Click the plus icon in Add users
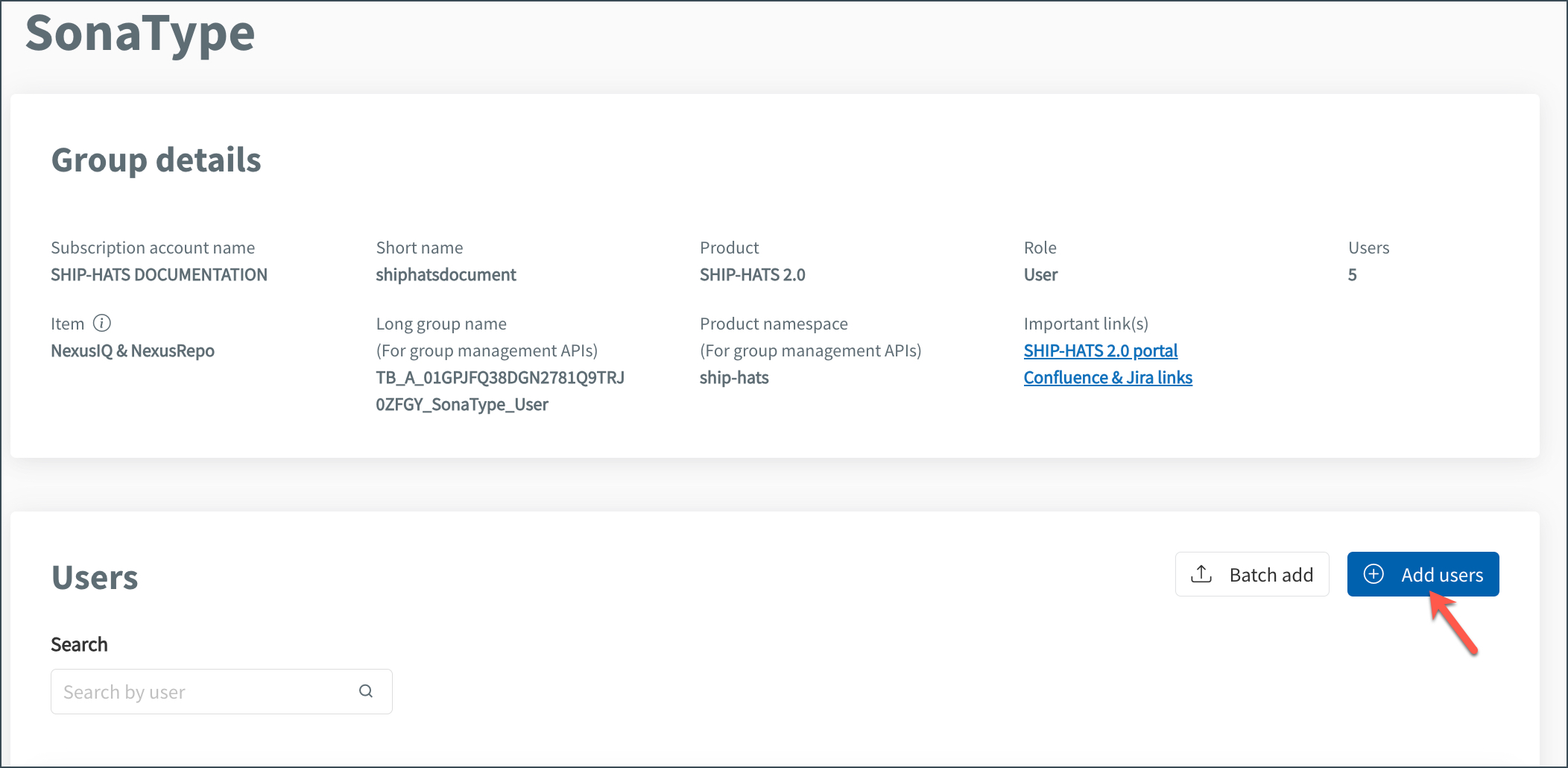Screen dimensions: 1568x768 click(1373, 573)
